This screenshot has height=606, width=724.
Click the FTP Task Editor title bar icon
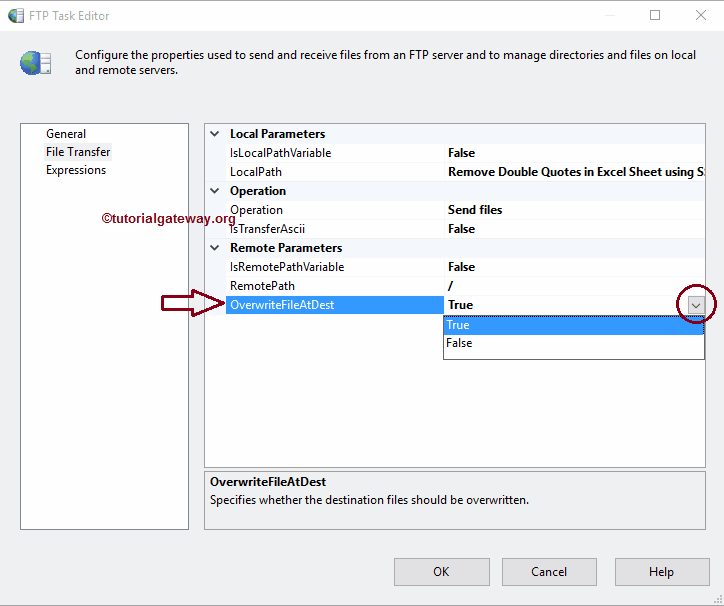(16, 16)
